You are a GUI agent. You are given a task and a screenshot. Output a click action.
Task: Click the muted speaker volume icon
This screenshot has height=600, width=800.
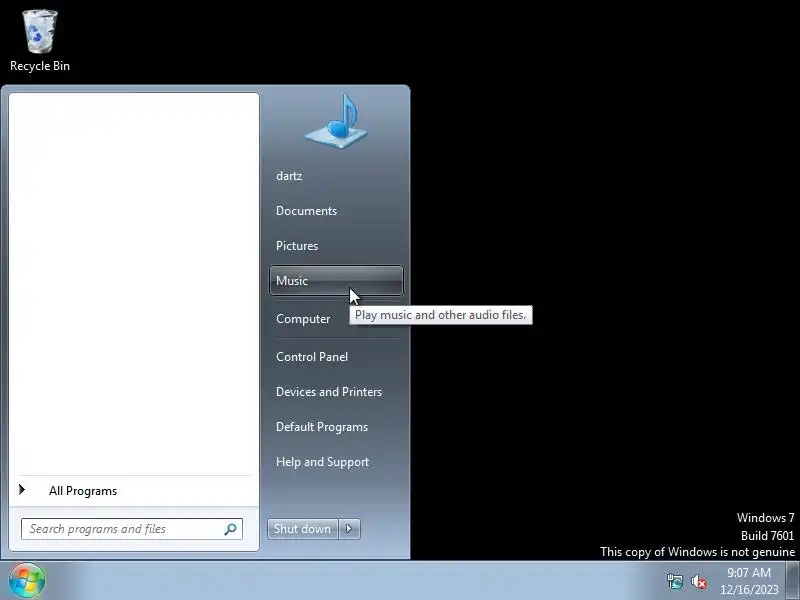click(698, 582)
